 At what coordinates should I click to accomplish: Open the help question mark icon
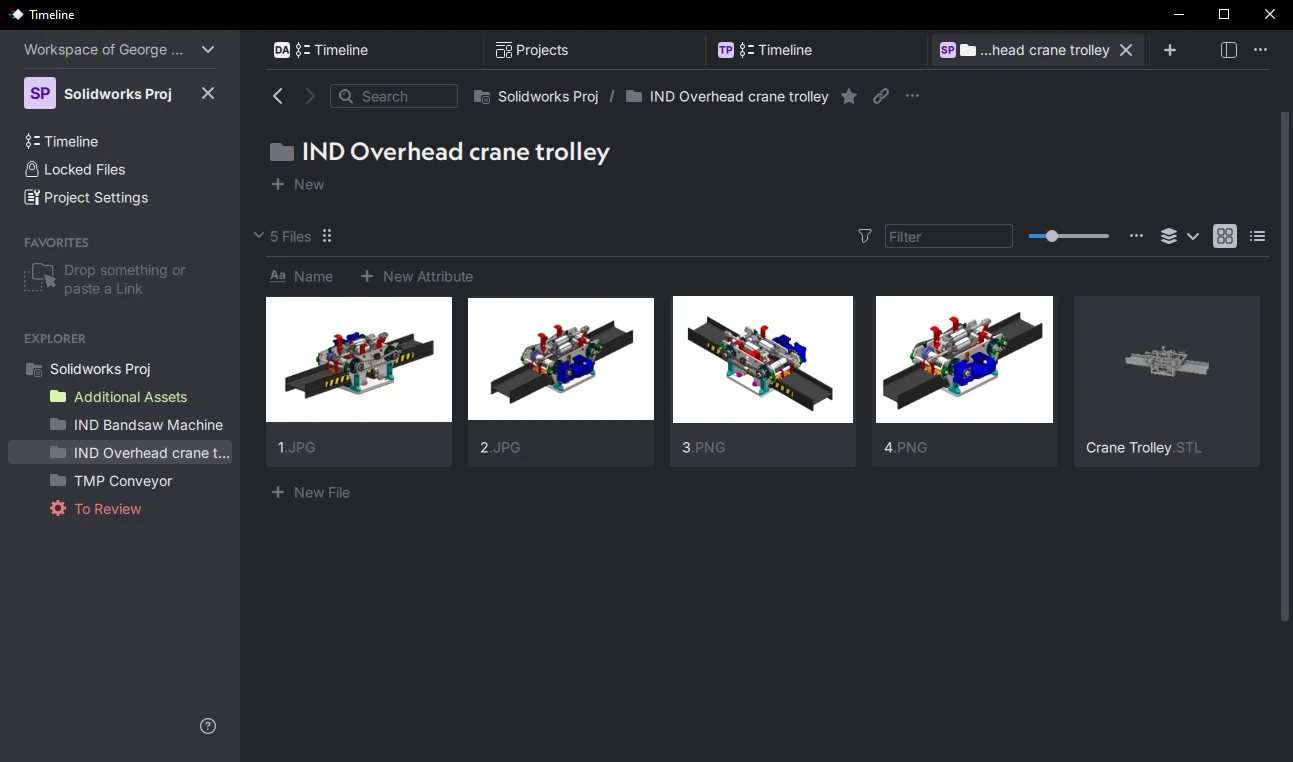(207, 725)
